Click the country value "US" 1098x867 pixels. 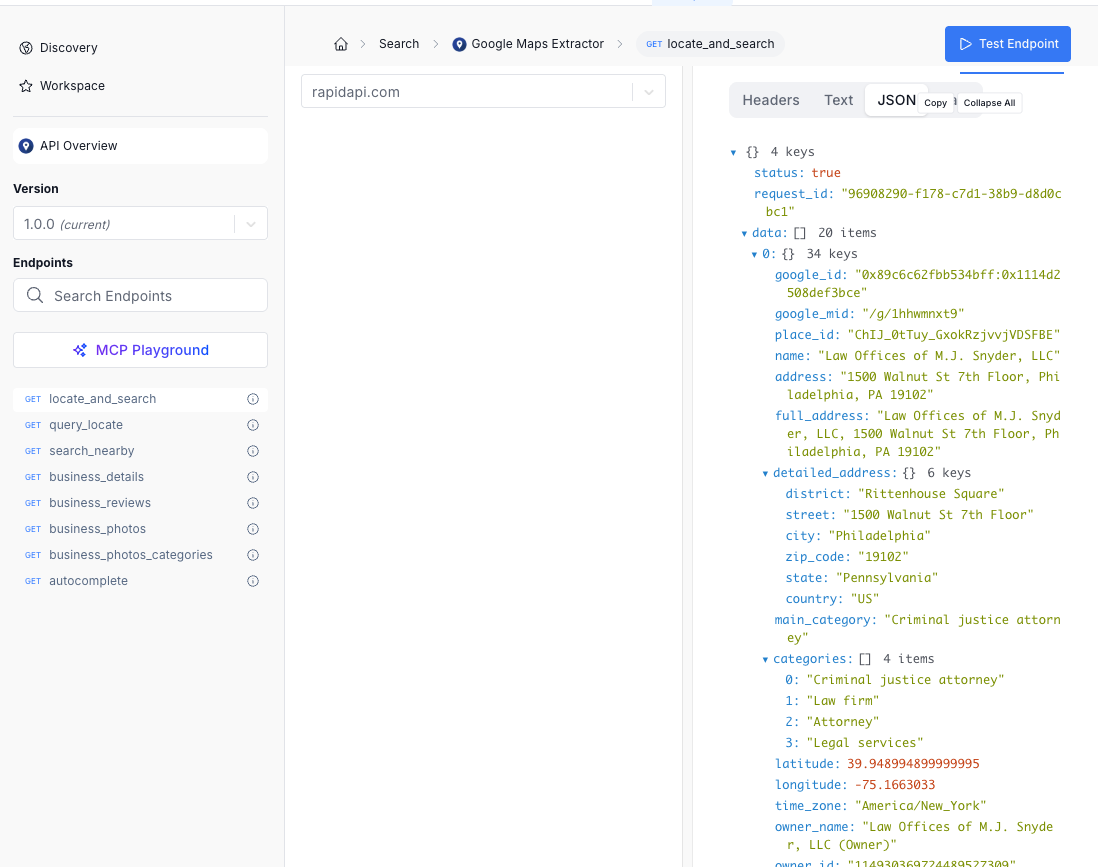click(x=865, y=599)
